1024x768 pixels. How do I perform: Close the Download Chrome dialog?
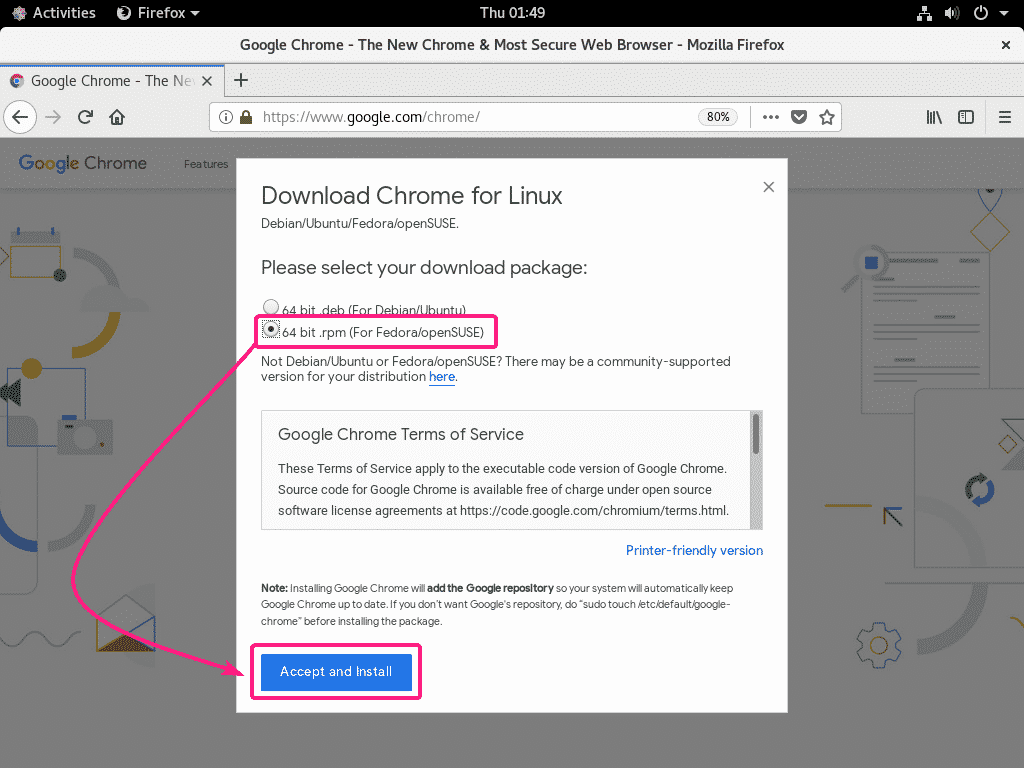point(768,187)
